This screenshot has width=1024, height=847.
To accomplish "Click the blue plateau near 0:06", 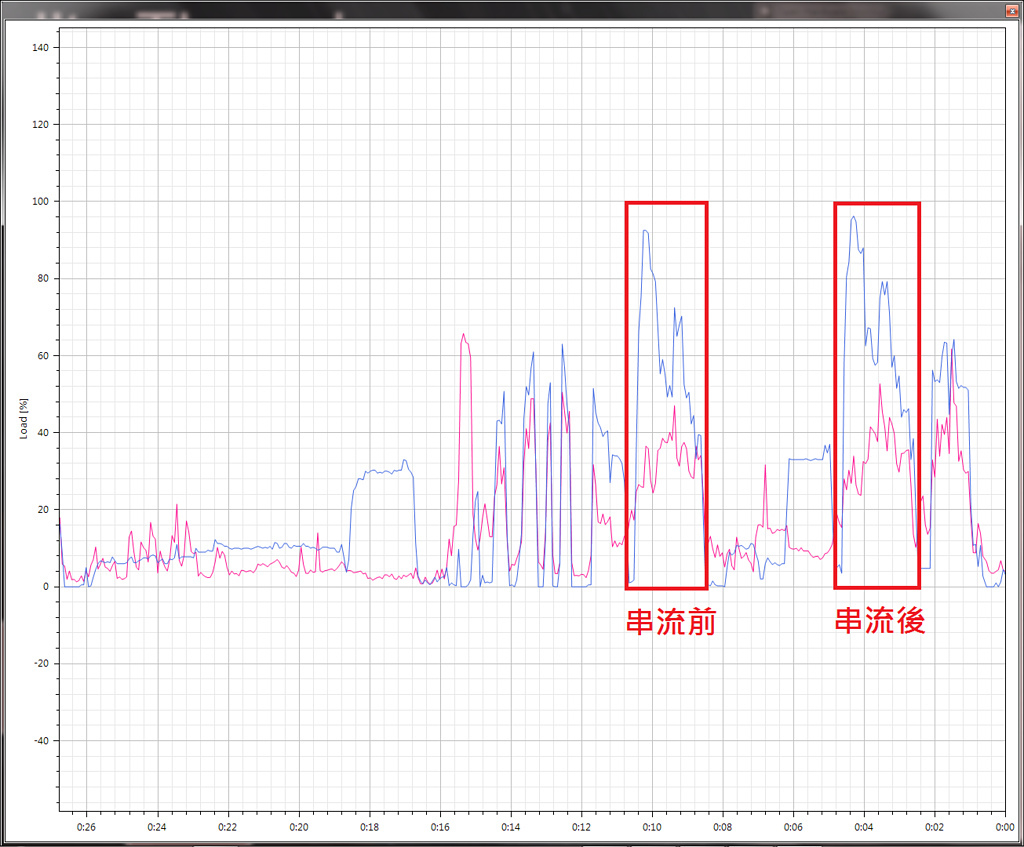I will [x=806, y=459].
